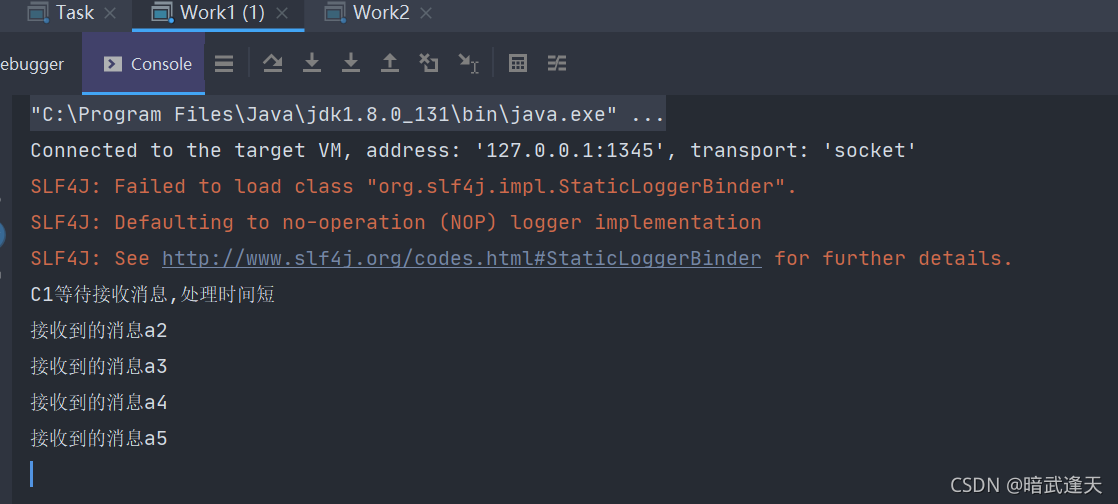Open the debug layout settings menu icon
The width and height of the screenshot is (1118, 504).
(224, 64)
